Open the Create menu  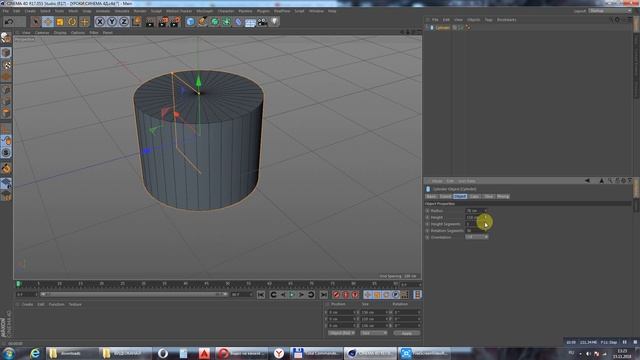coord(30,11)
